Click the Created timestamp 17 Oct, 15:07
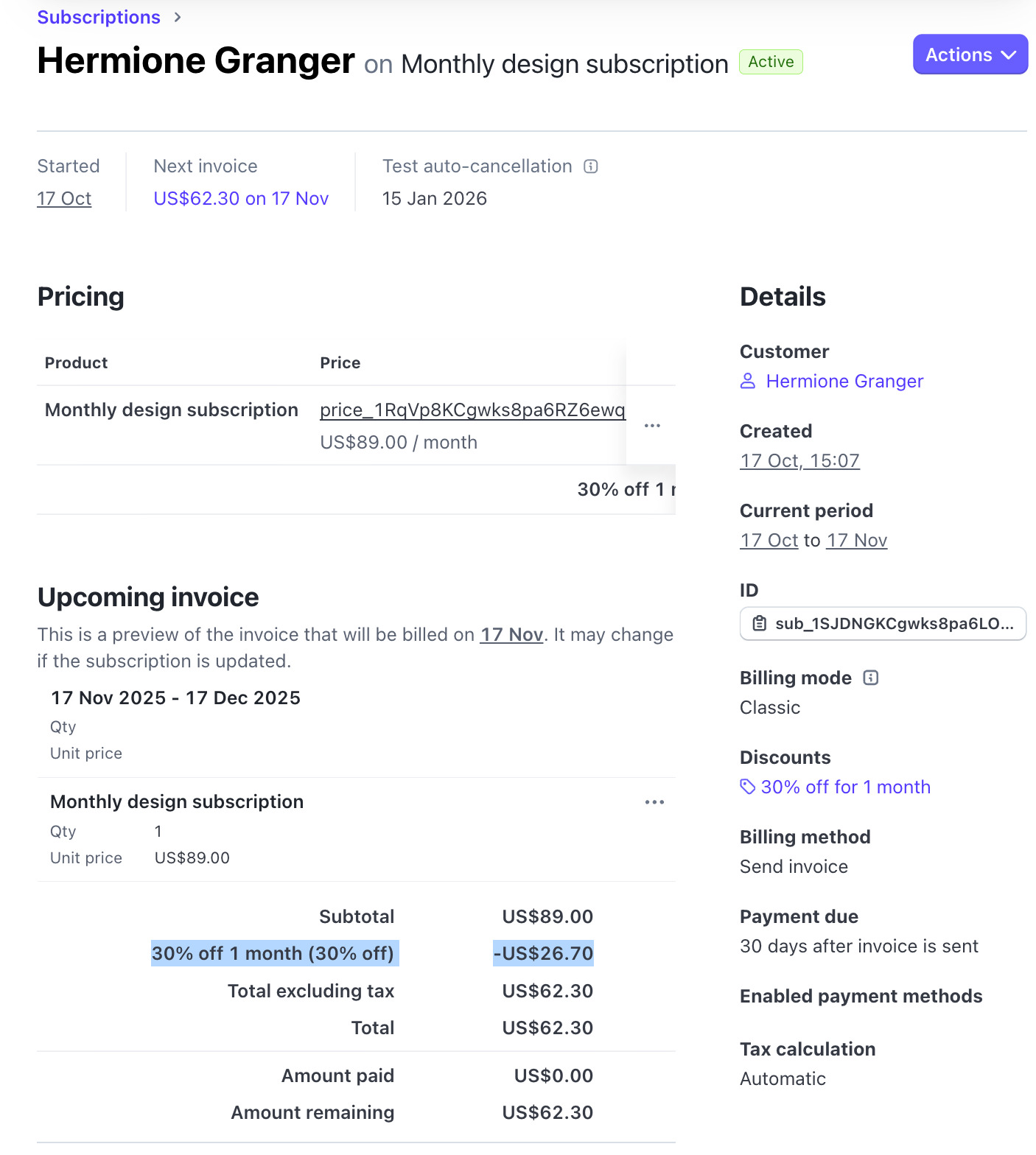Screen dimensions: 1036x1155 [799, 460]
